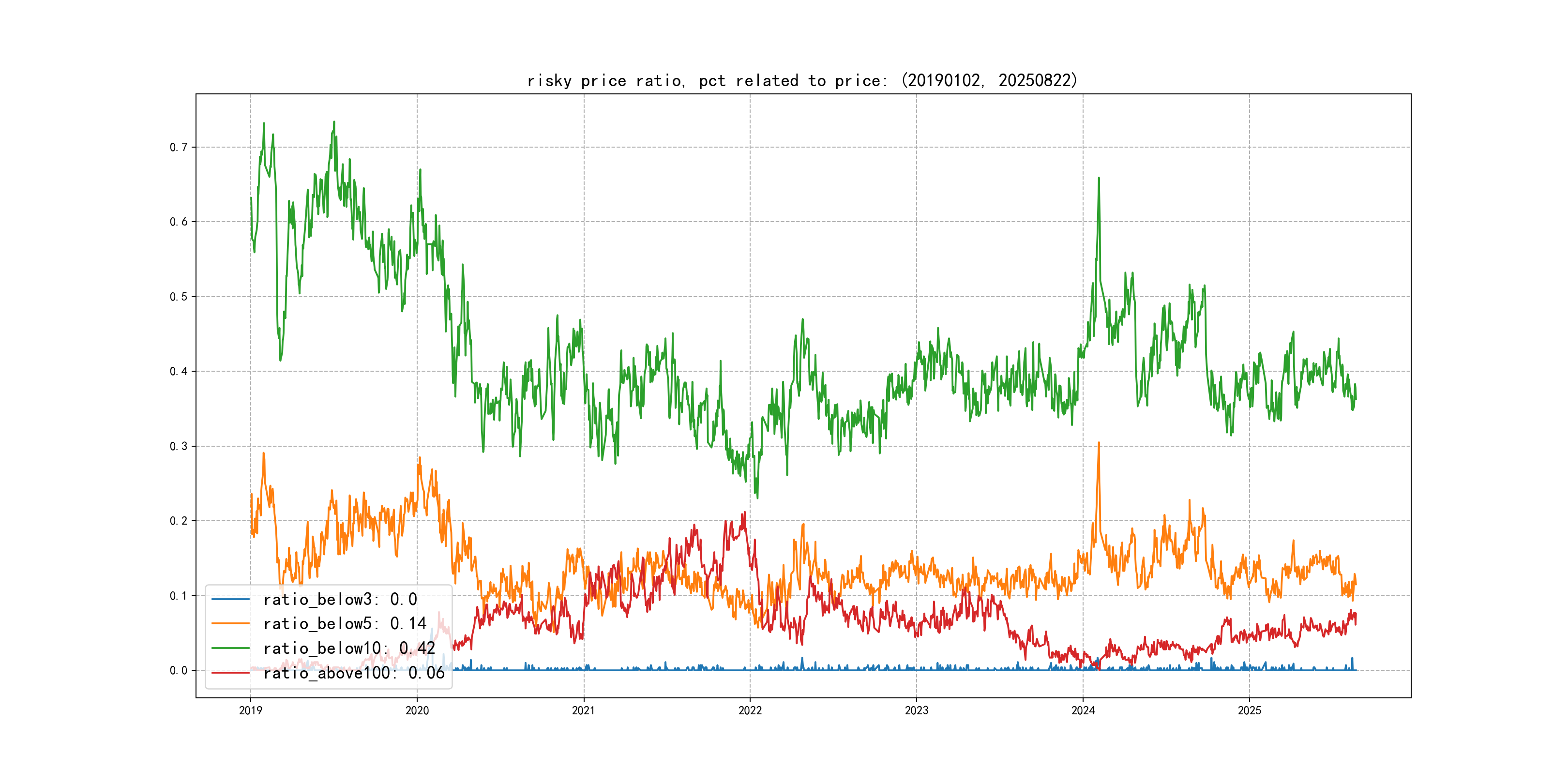Select the 'ratio_below3: 0.0' legend label
This screenshot has width=1568, height=784.
(340, 600)
